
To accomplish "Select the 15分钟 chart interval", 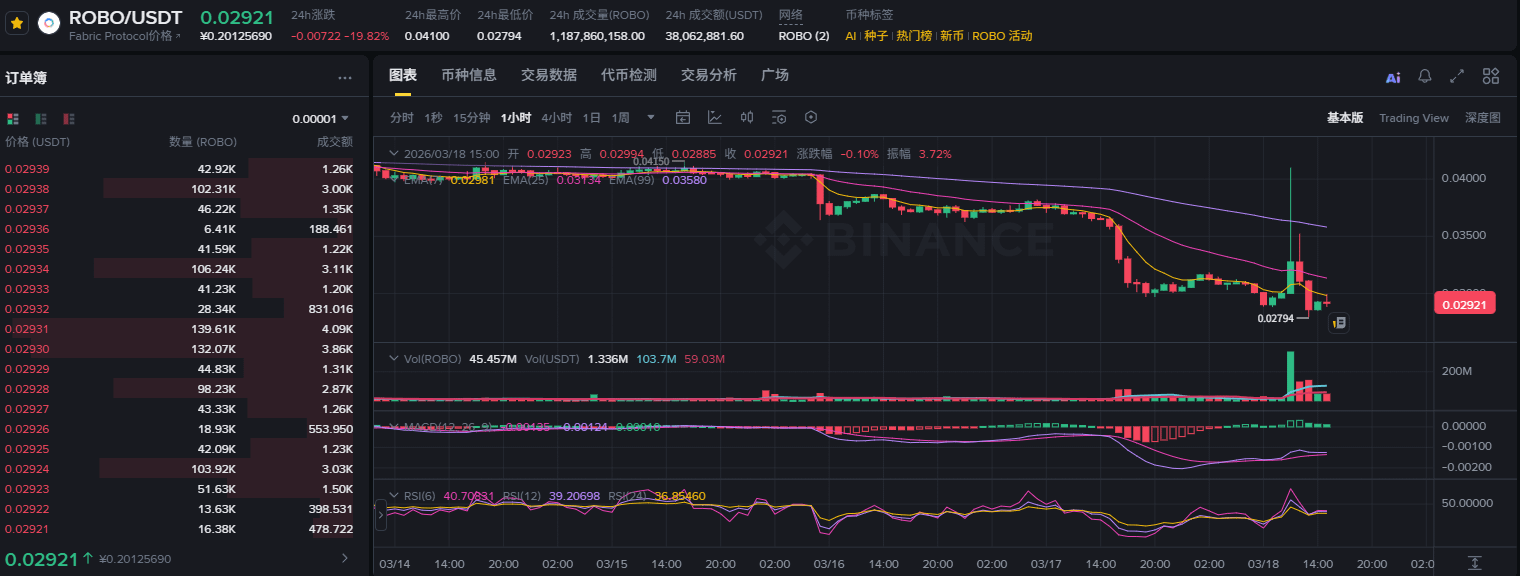I will 471,118.
